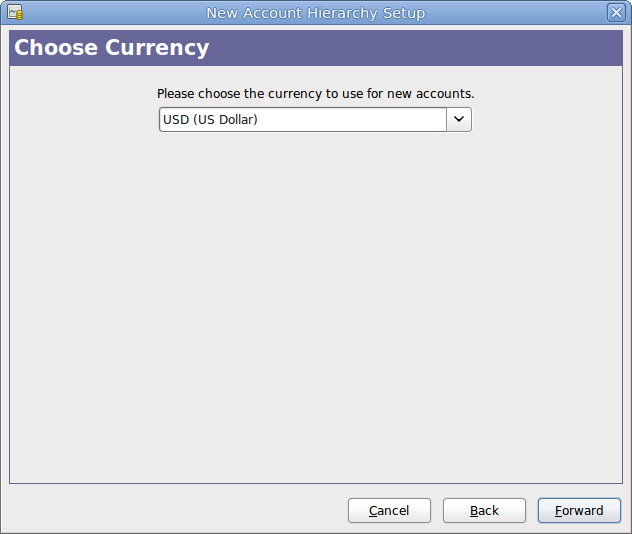Click the purple Choose Currency banner

[x=316, y=48]
